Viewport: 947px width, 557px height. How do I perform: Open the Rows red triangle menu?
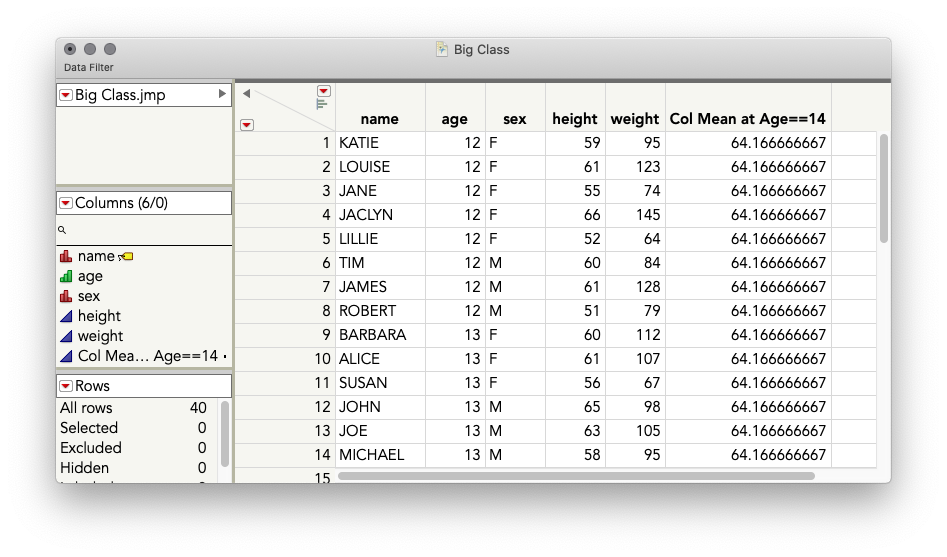point(66,386)
